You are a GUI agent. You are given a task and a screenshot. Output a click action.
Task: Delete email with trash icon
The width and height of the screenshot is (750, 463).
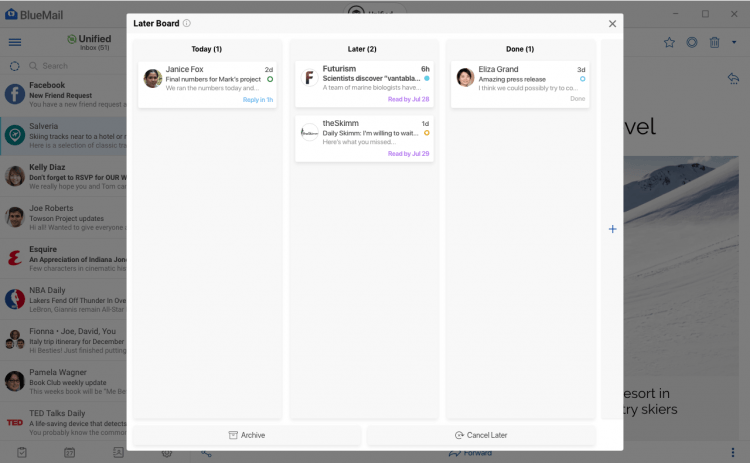click(x=714, y=43)
